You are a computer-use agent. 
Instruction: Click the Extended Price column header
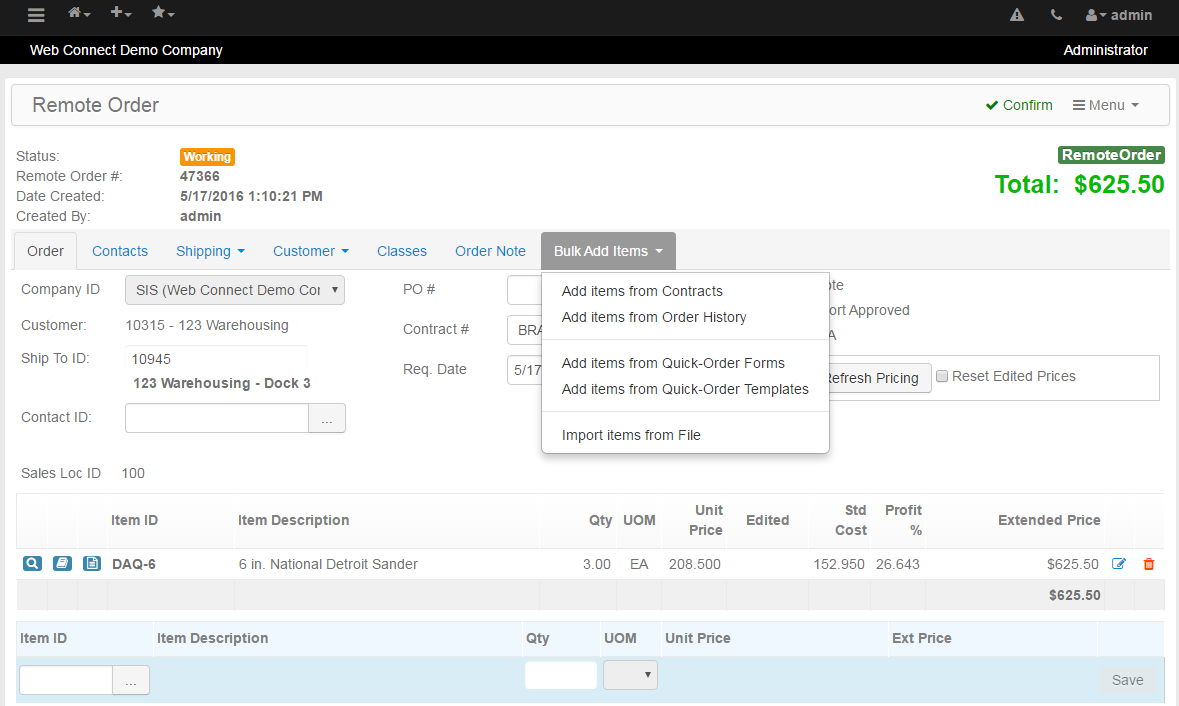1049,520
